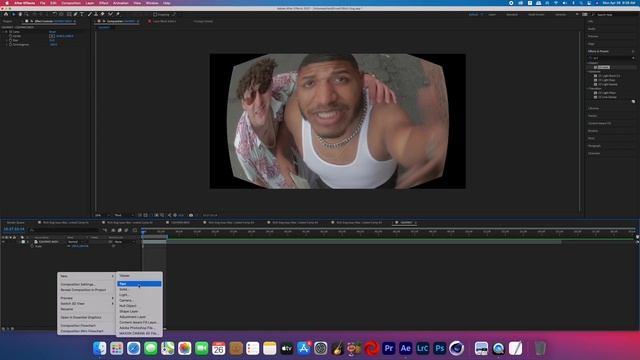Choose Null Object in the New submenu

pyautogui.click(x=139, y=306)
